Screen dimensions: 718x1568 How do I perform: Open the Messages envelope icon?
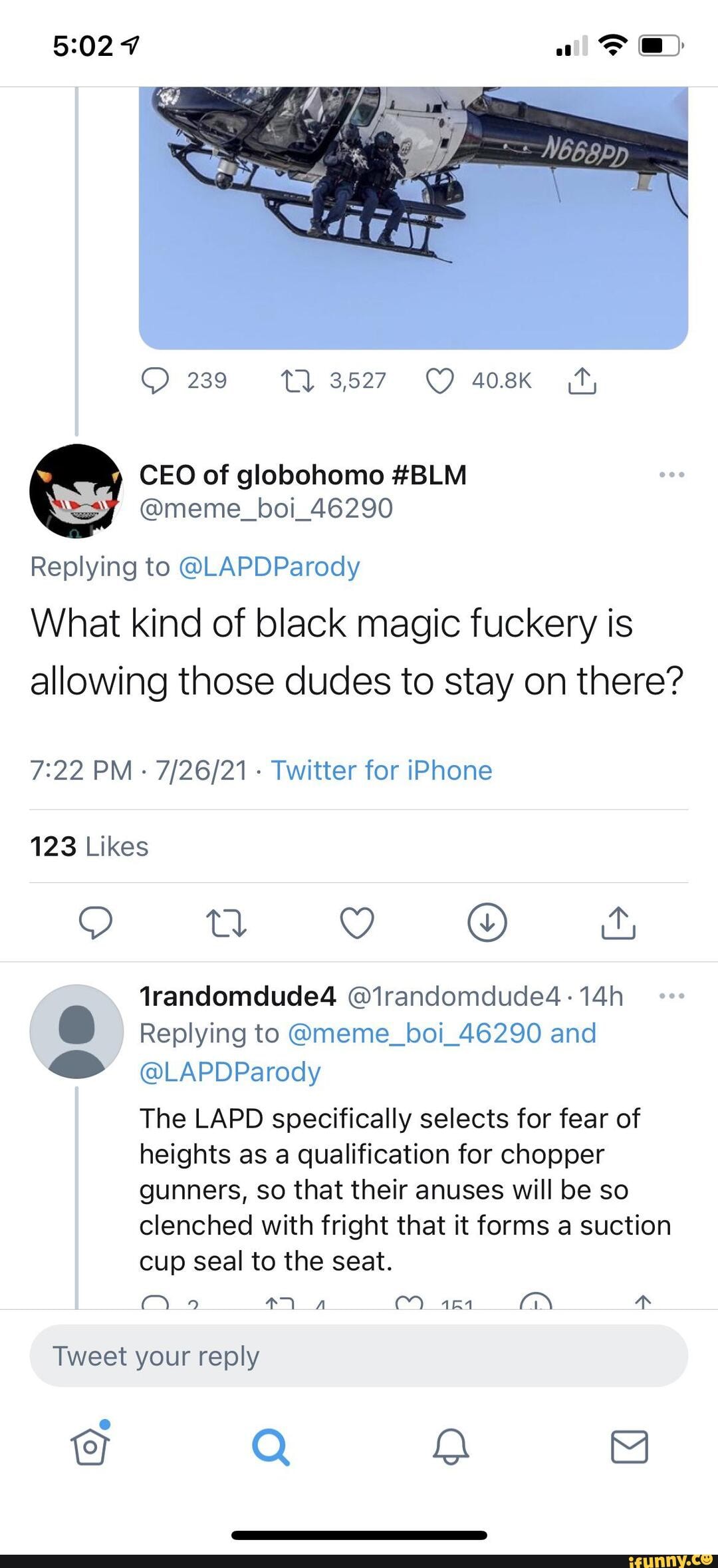pyautogui.click(x=630, y=1447)
